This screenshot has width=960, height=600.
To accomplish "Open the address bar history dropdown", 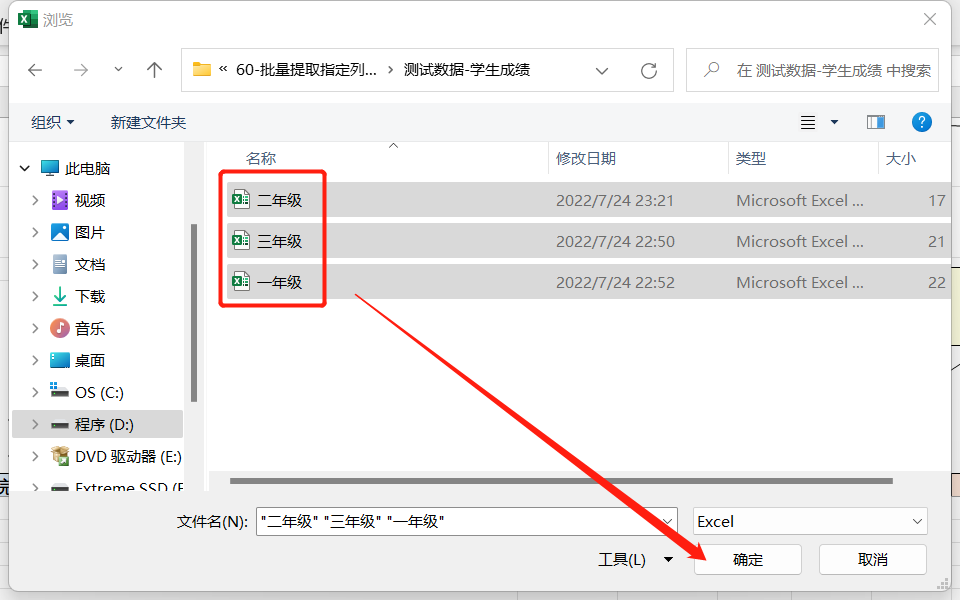I will pyautogui.click(x=602, y=71).
